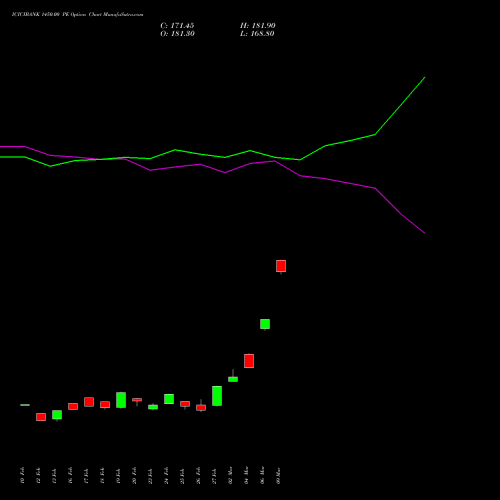Click the 23 Feb date label
Viewport: 500px width, 500px height.
click(x=150, y=475)
